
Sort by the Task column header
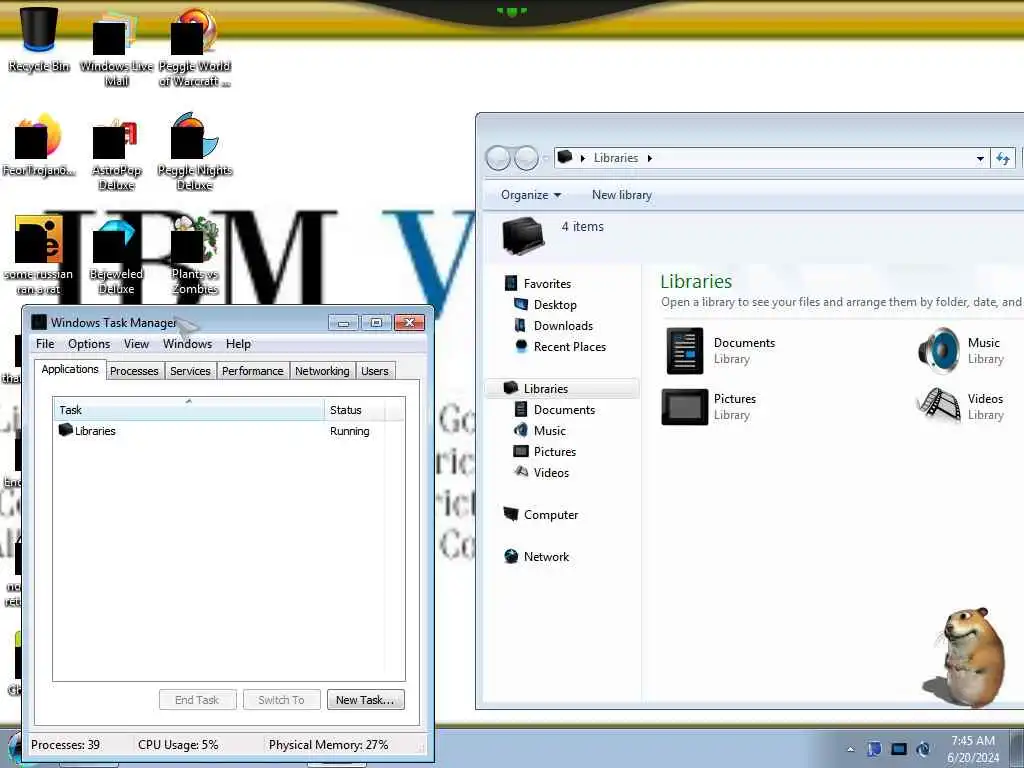(189, 409)
